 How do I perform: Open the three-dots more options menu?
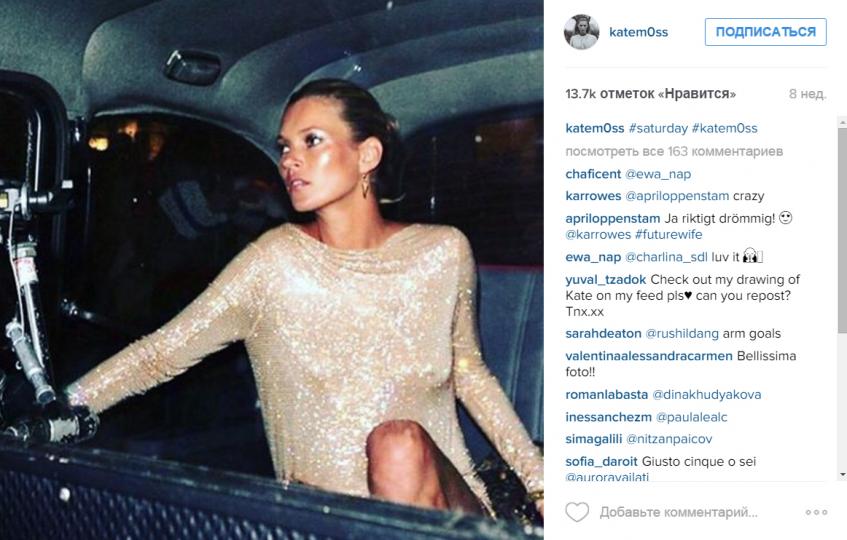pos(816,512)
